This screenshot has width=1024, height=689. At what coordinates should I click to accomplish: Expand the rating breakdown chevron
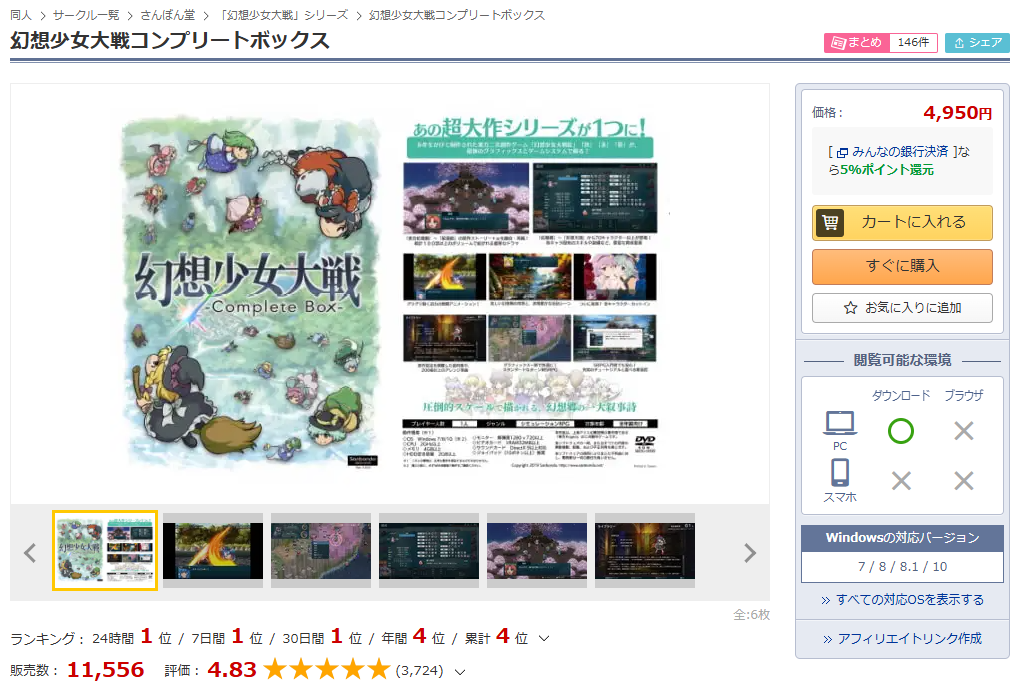pos(460,671)
